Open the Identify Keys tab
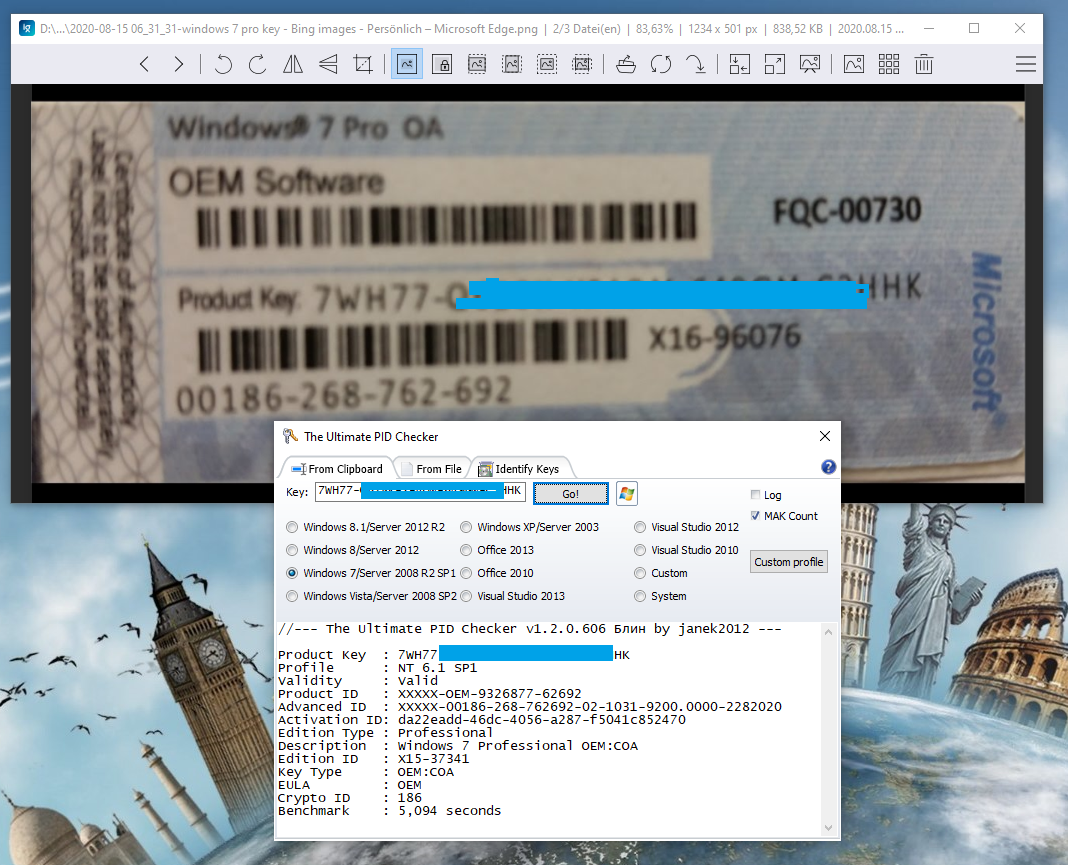This screenshot has height=865, width=1068. point(520,469)
